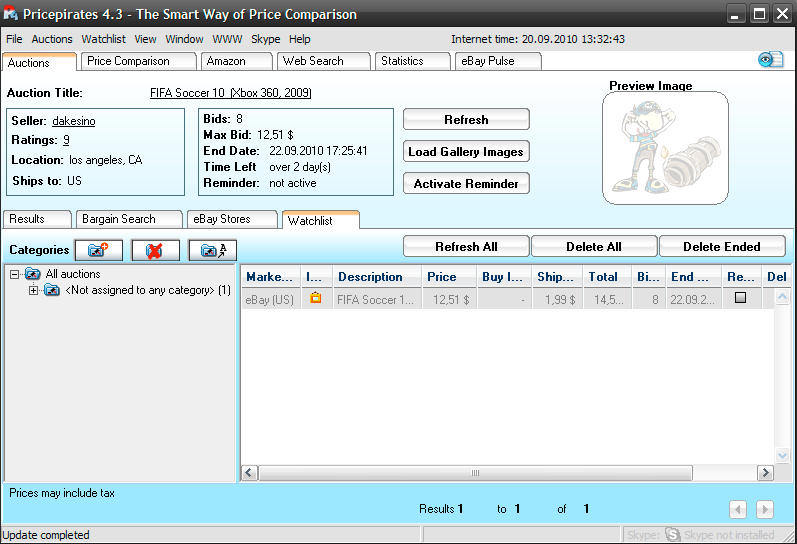Open the Window menu
The image size is (797, 544).
[184, 39]
